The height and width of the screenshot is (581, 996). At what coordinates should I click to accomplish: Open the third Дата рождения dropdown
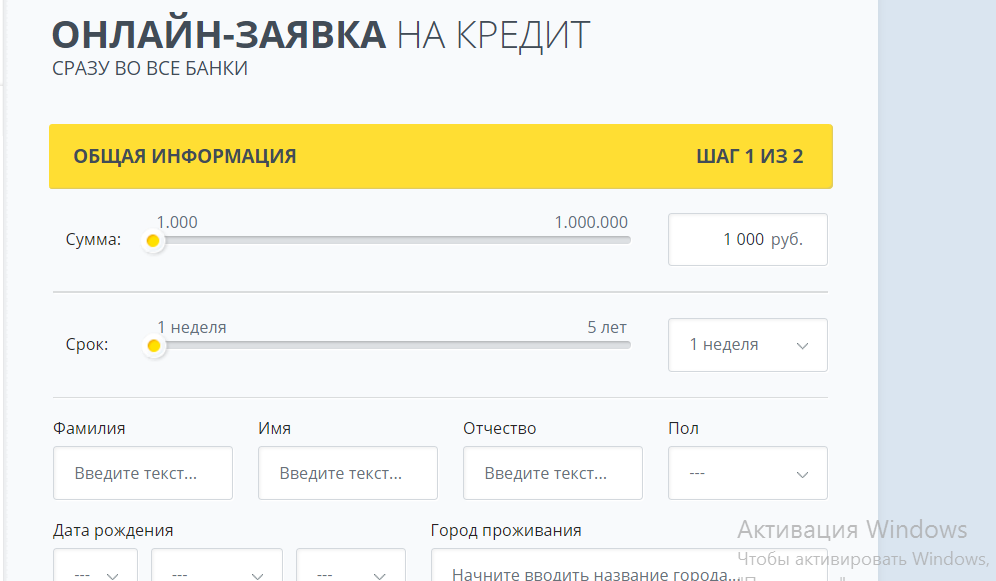(350, 573)
